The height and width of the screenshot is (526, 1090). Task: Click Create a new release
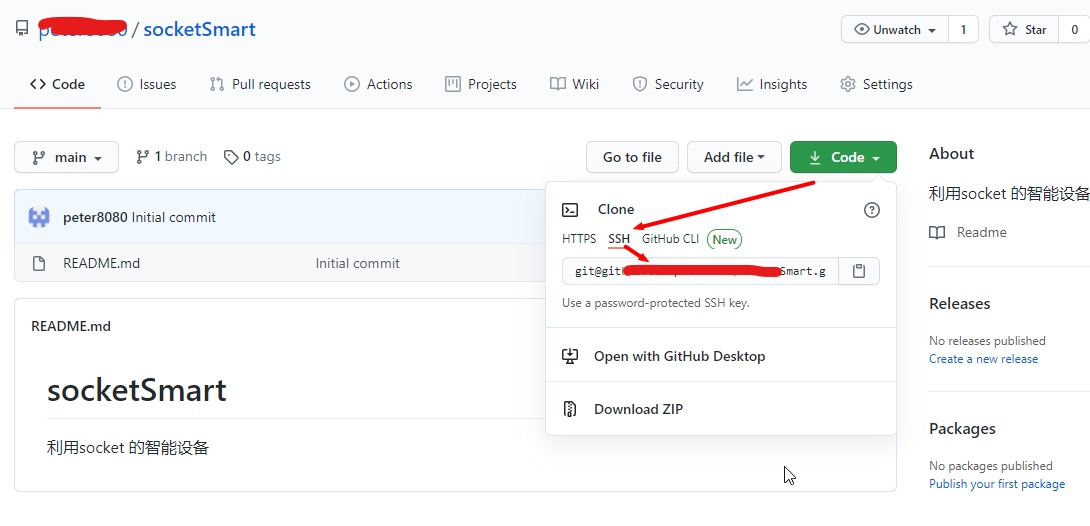tap(984, 359)
